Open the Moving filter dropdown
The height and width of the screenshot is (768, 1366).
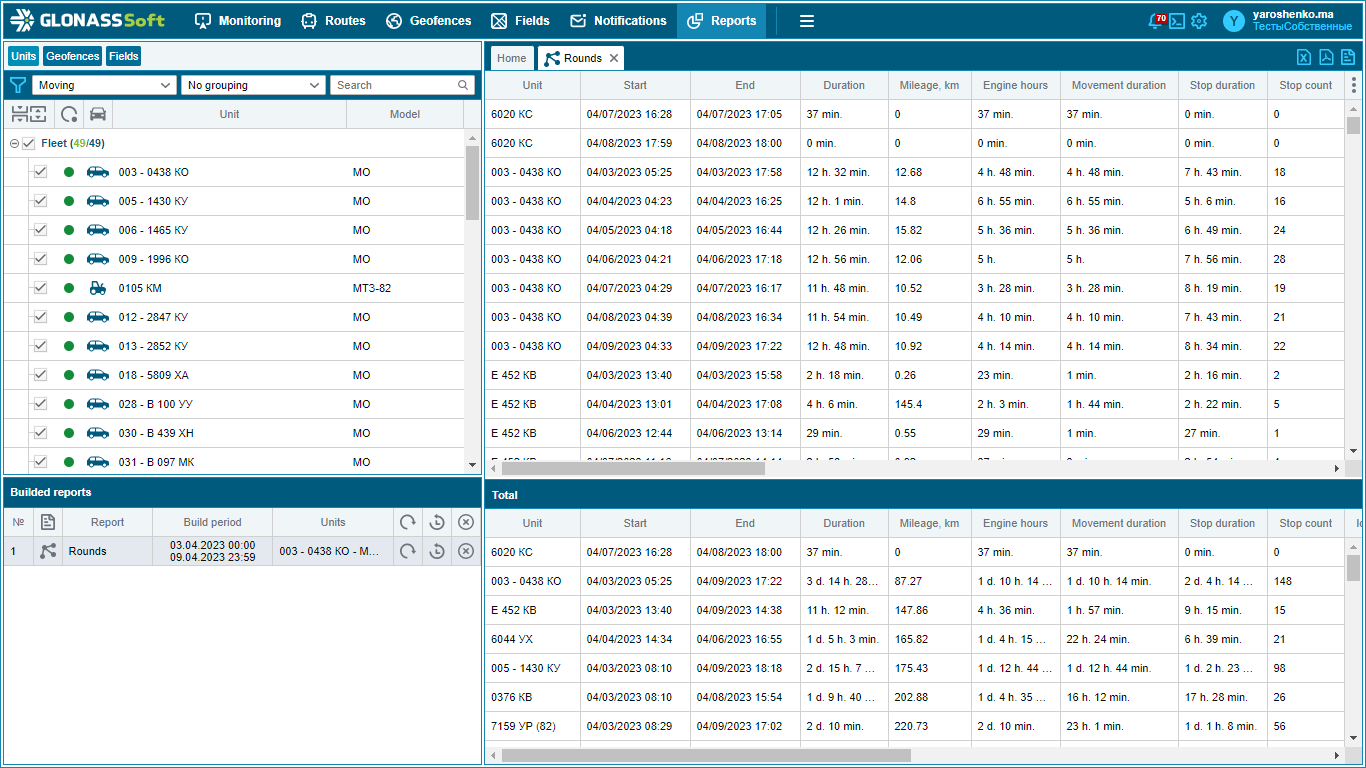point(105,85)
